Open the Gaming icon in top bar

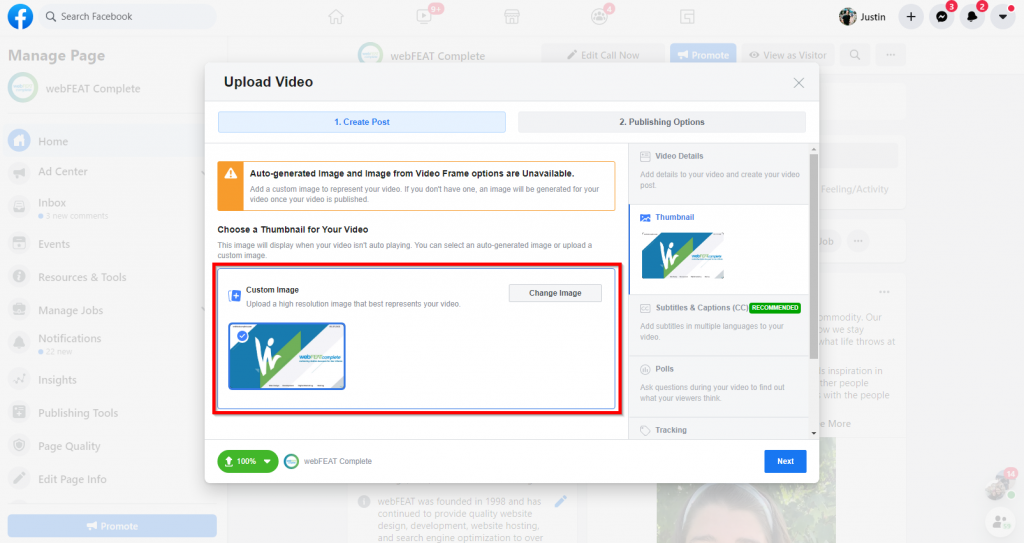(687, 17)
